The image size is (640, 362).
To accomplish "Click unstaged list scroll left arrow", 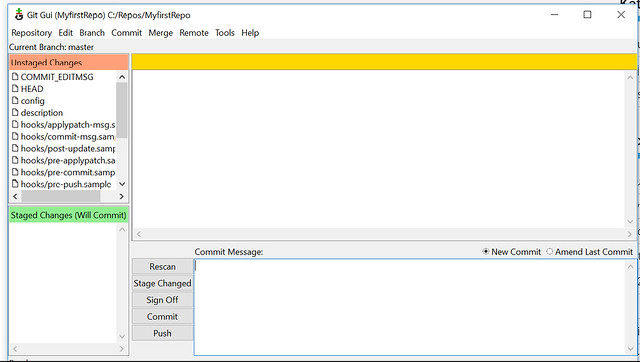I will coord(15,196).
